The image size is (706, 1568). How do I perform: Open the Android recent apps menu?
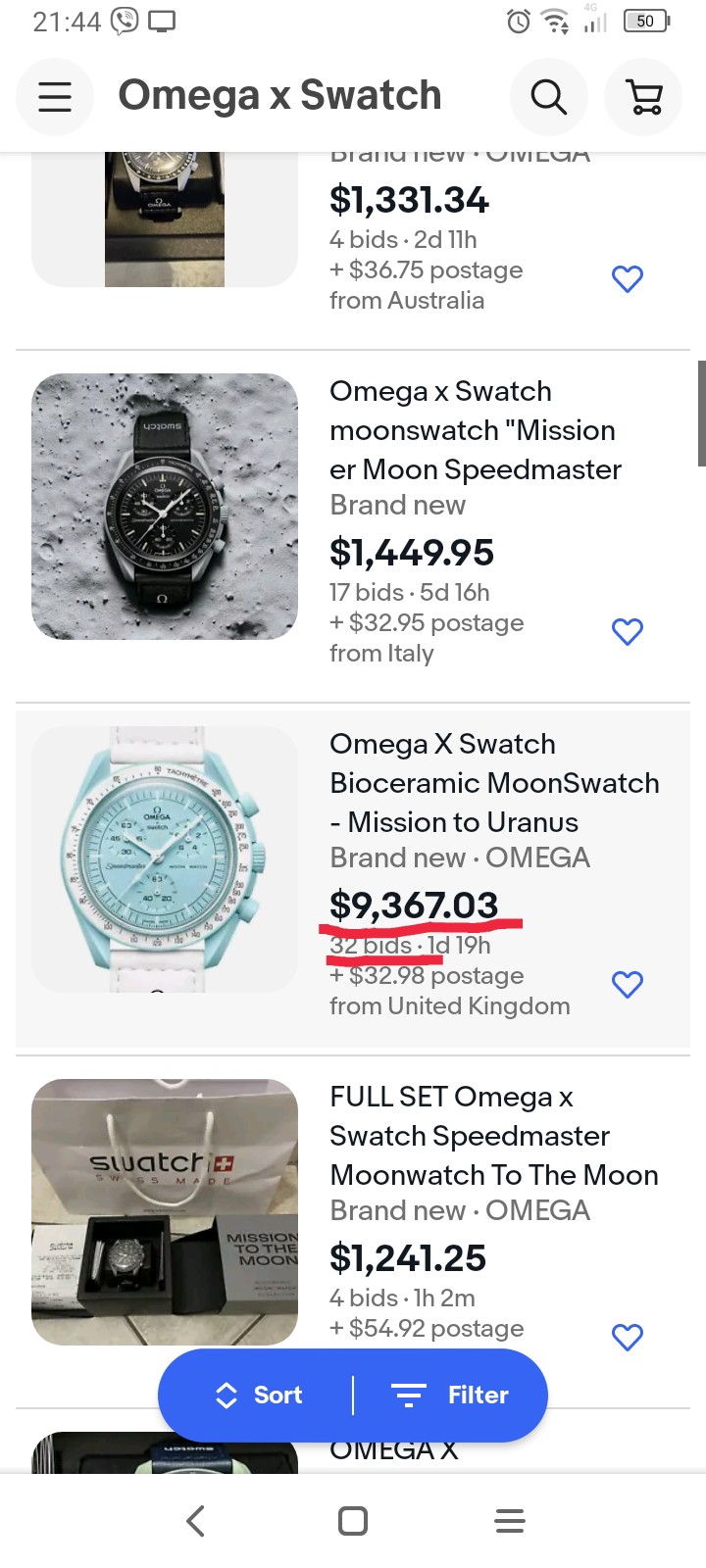pos(510,1521)
